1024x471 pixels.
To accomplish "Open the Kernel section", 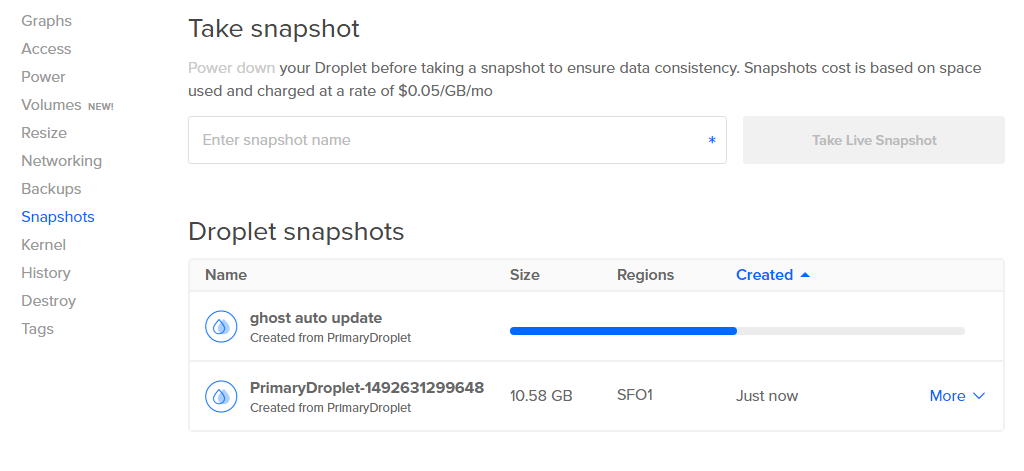I will point(43,245).
